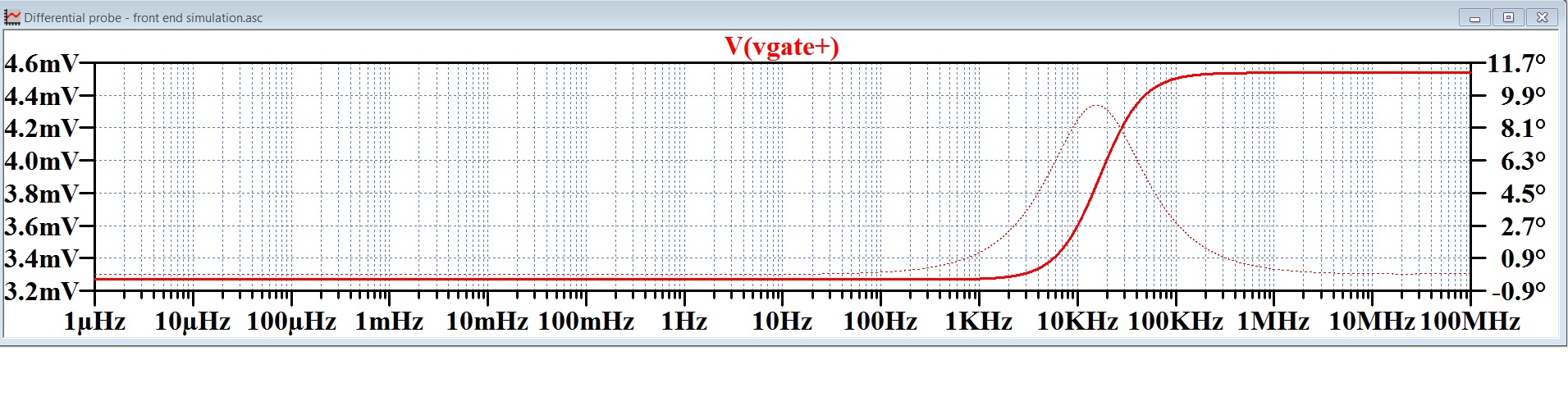
Task: Click the 3.8mV left axis label
Action: (42, 194)
